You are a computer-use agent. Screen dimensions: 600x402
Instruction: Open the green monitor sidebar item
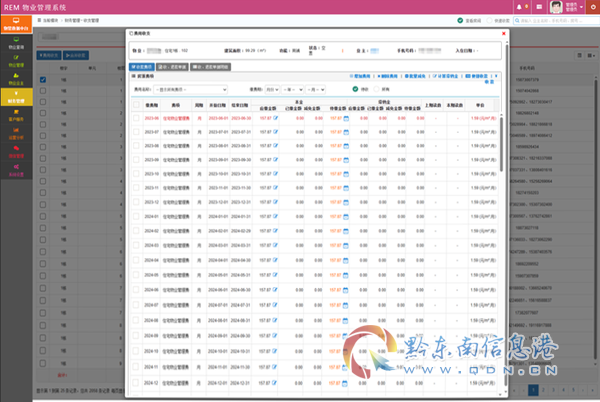[16, 43]
